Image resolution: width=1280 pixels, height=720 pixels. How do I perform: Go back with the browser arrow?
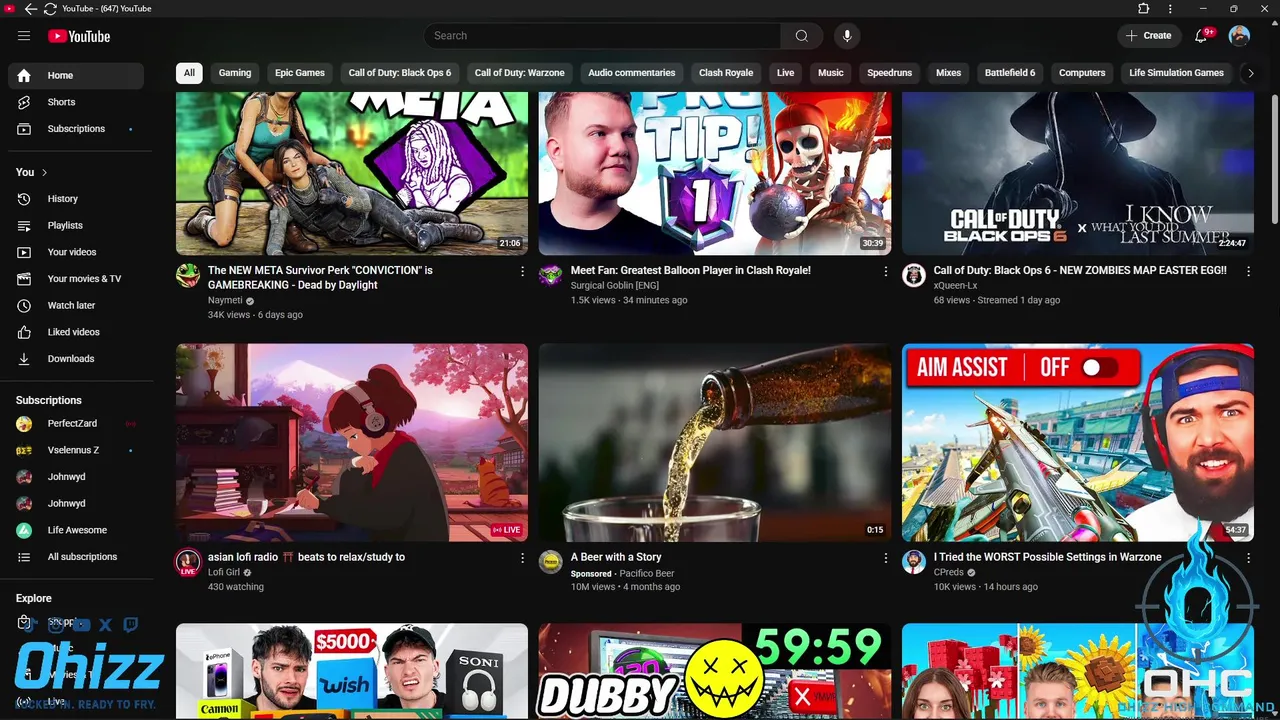tap(30, 9)
